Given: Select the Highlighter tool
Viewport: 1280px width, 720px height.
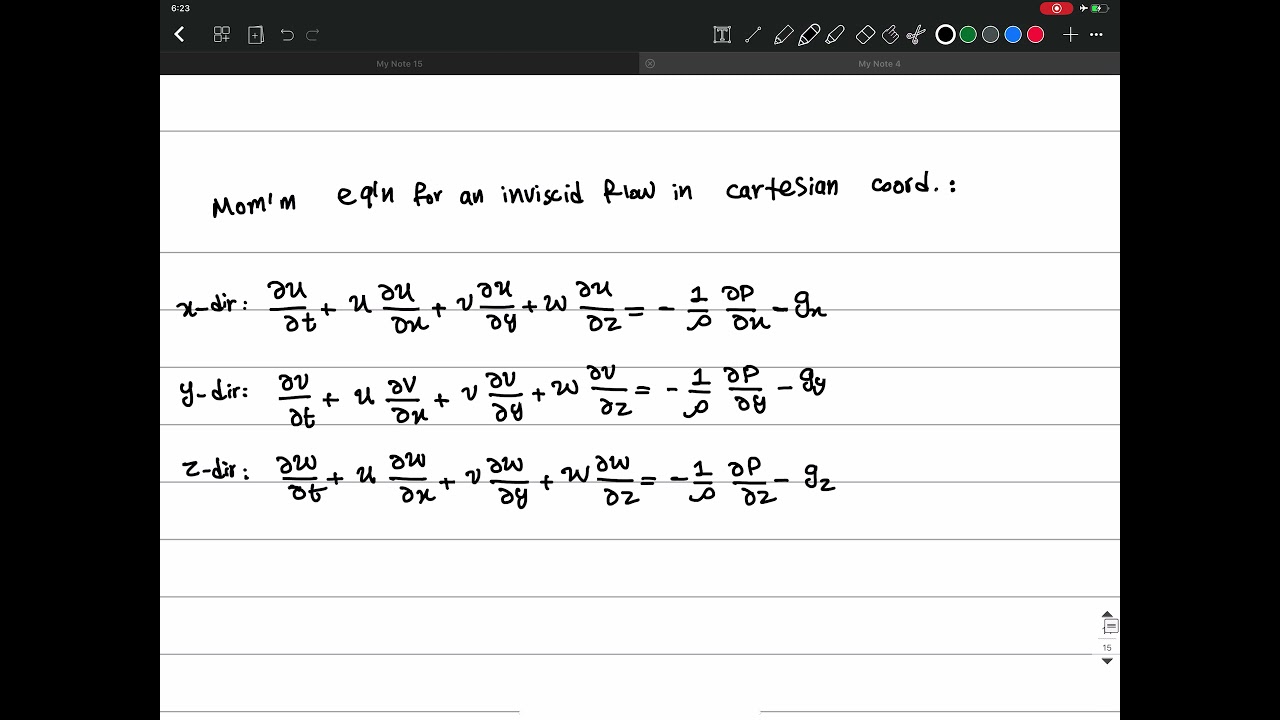Looking at the screenshot, I should tap(836, 35).
